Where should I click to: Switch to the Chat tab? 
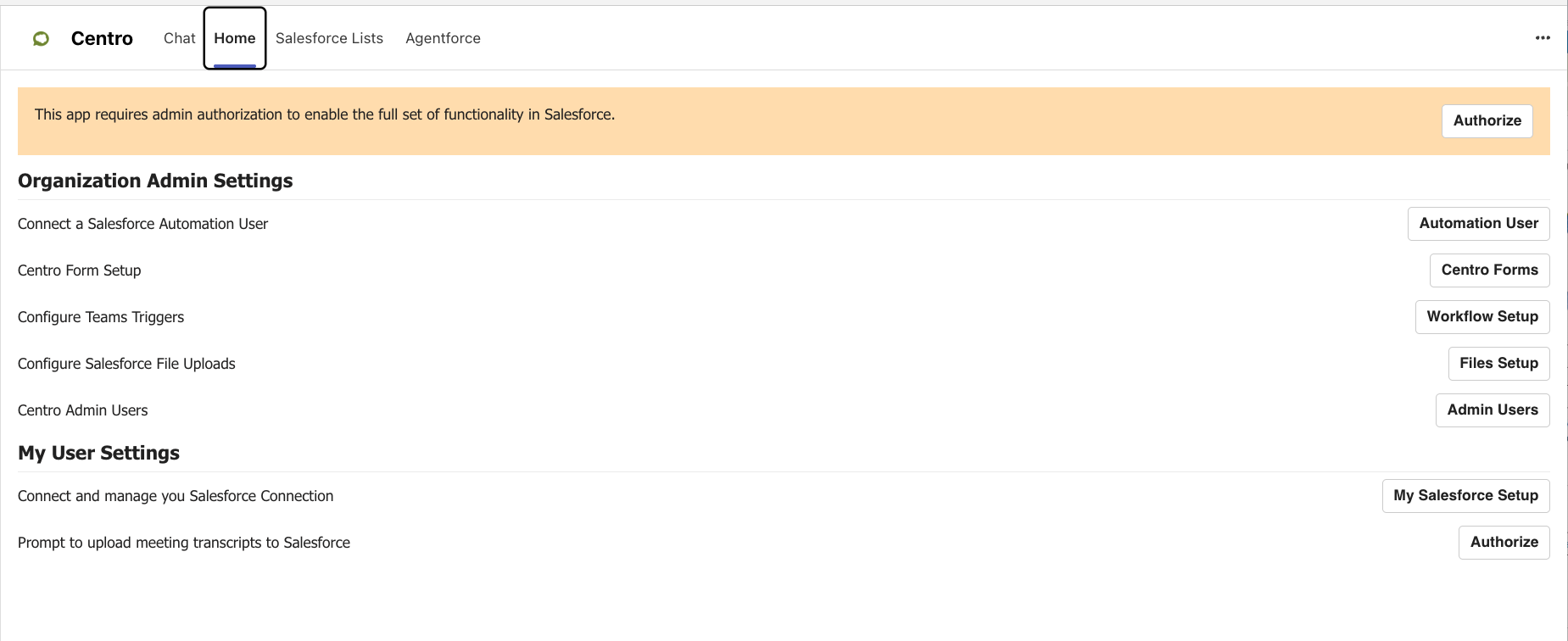coord(180,38)
